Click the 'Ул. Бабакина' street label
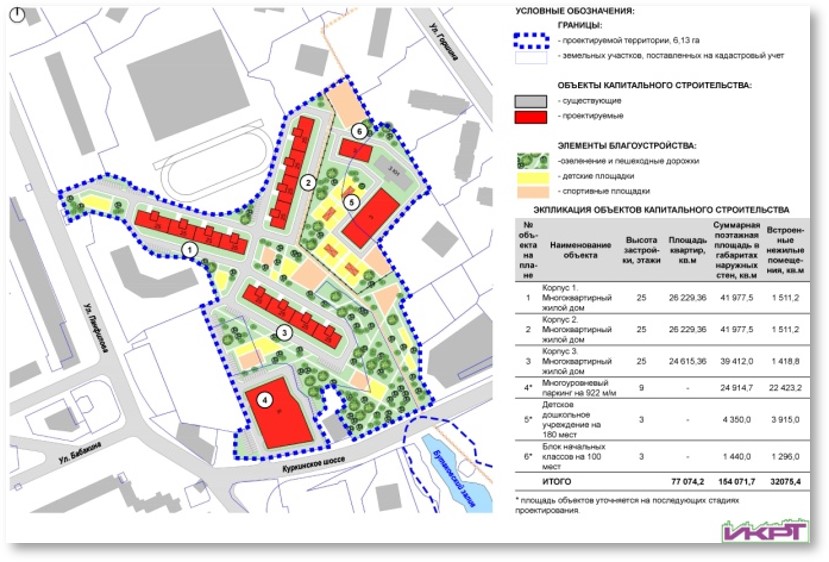This screenshot has height=562, width=829. (79, 453)
